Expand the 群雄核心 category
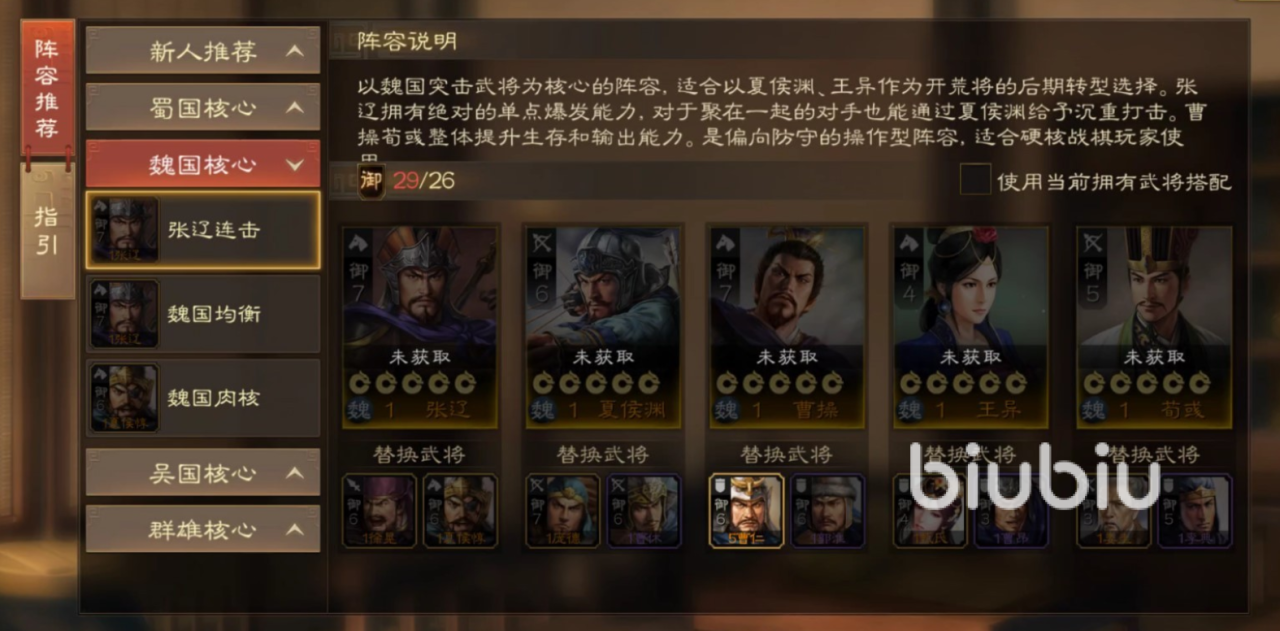Screen dimensions: 1280x631 point(203,528)
